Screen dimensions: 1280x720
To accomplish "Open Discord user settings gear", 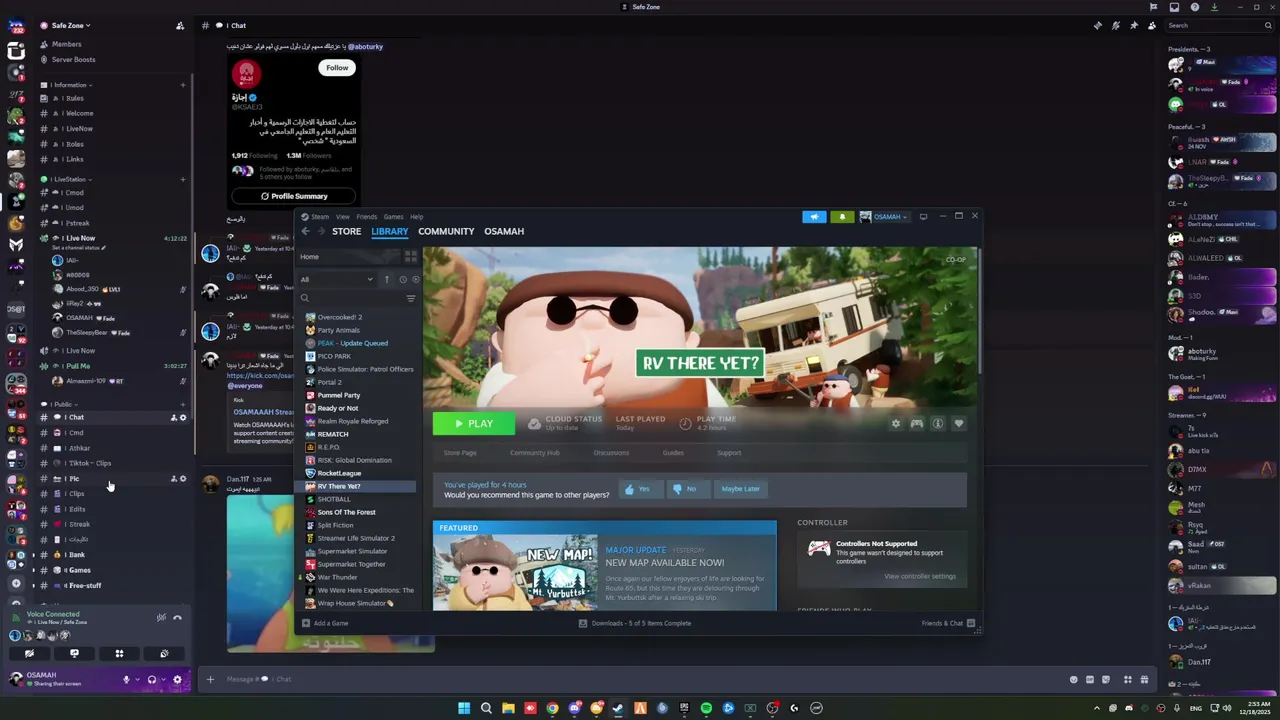I will 178,679.
